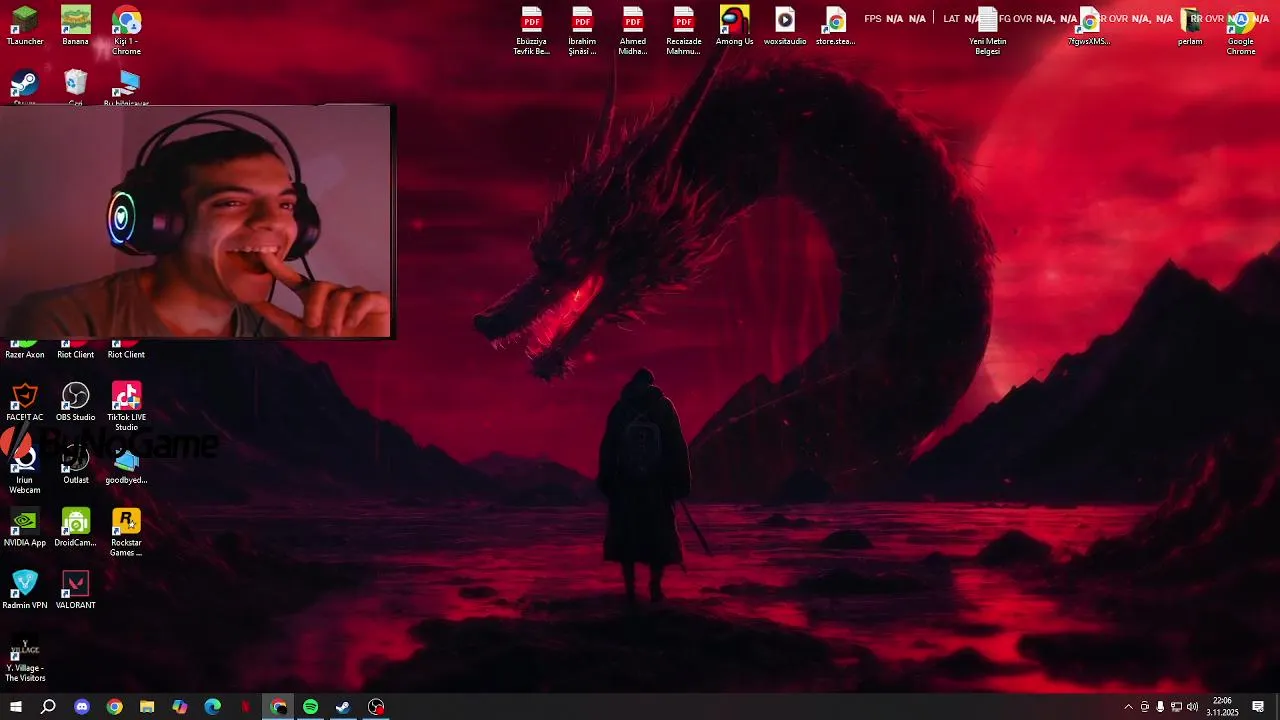Select the İbrahim Şinasi PDF file
The width and height of the screenshot is (1280, 720).
[582, 30]
